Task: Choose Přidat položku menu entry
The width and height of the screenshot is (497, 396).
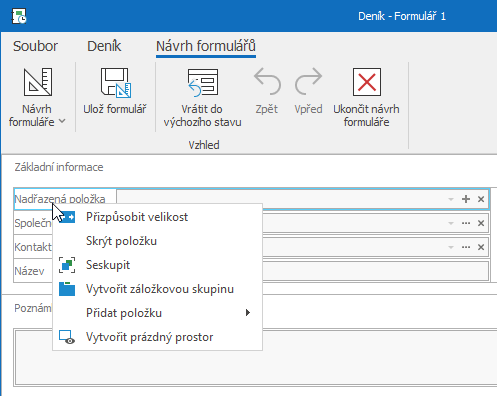Action: [x=158, y=313]
